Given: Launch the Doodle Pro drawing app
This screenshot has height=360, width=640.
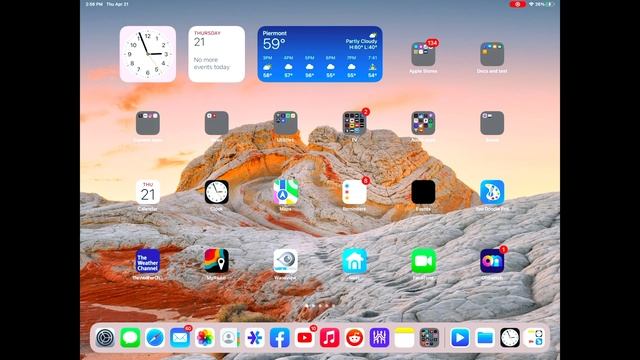Looking at the screenshot, I should click(x=492, y=192).
